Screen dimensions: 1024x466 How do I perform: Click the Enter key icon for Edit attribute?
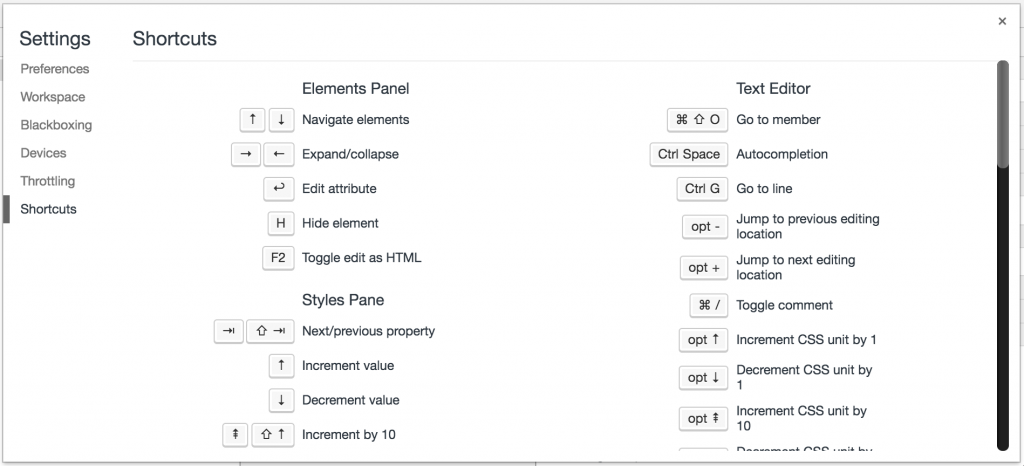279,189
